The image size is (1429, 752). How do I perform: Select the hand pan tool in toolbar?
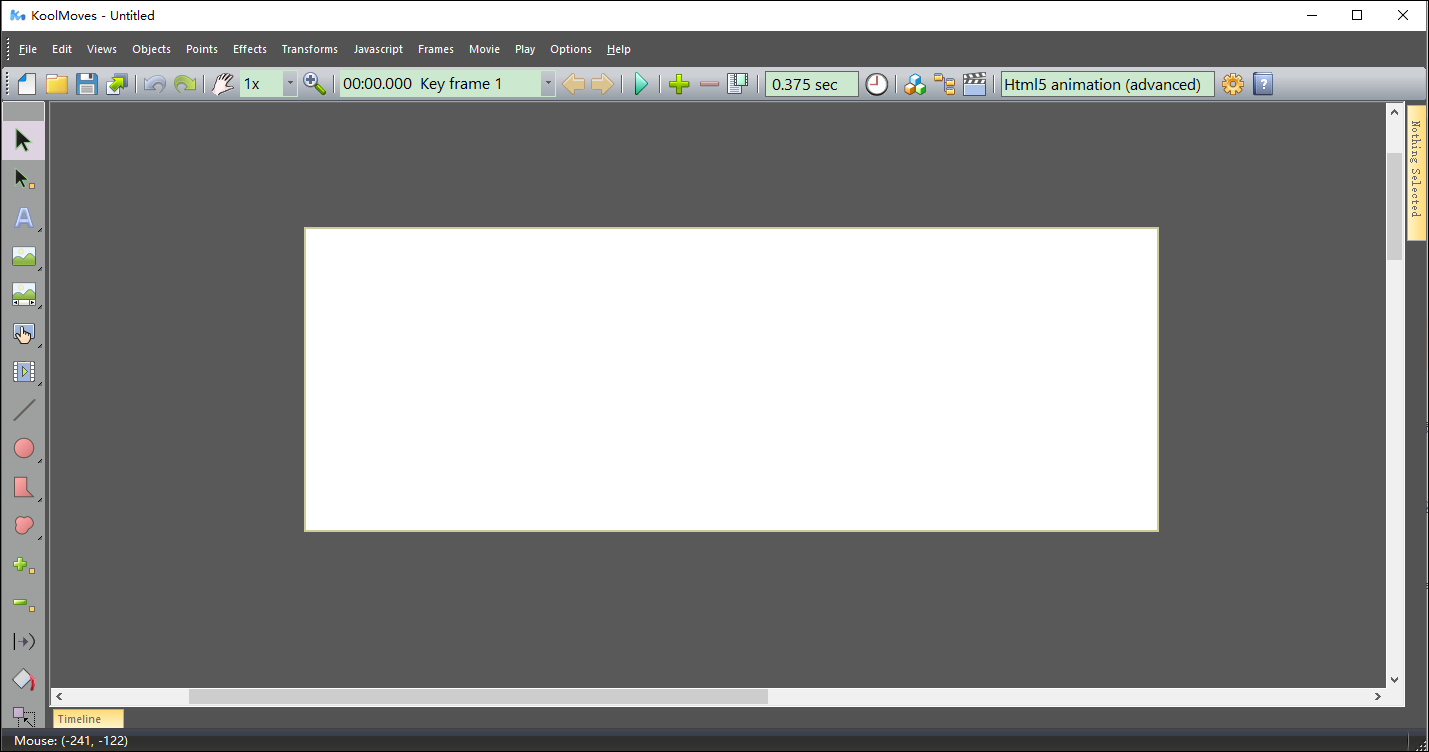coord(223,84)
